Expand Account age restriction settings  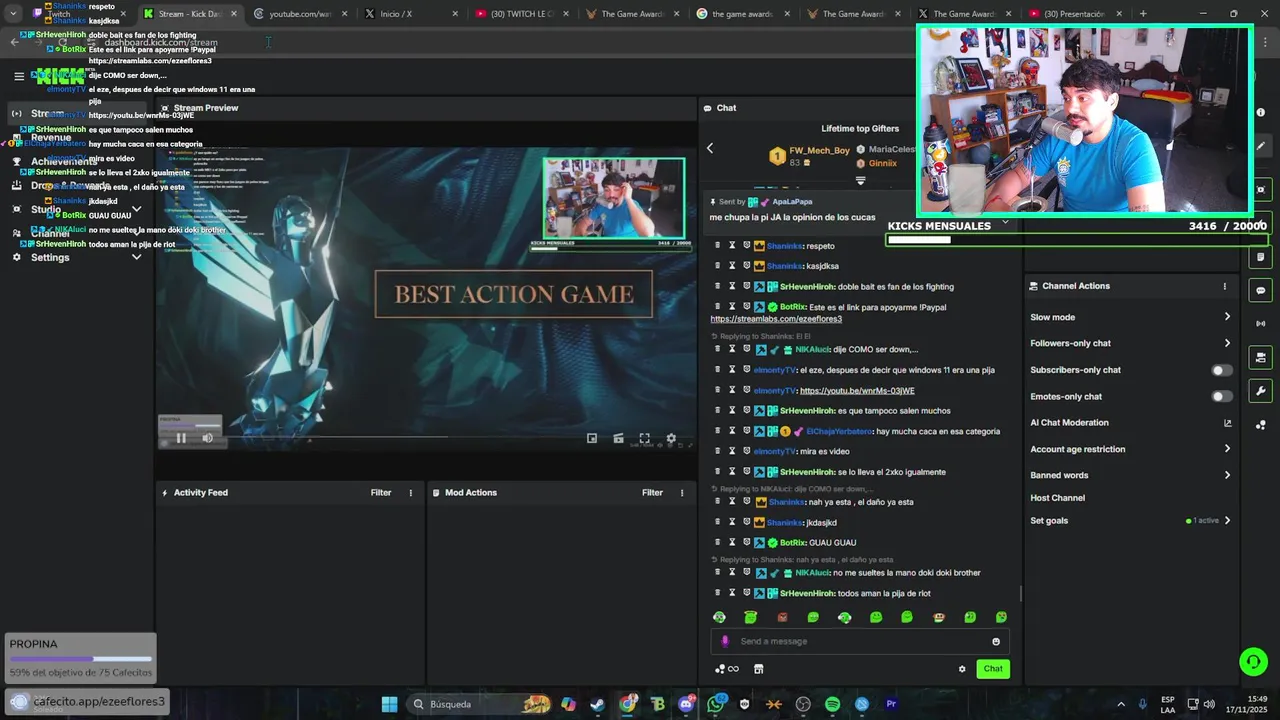(1130, 449)
